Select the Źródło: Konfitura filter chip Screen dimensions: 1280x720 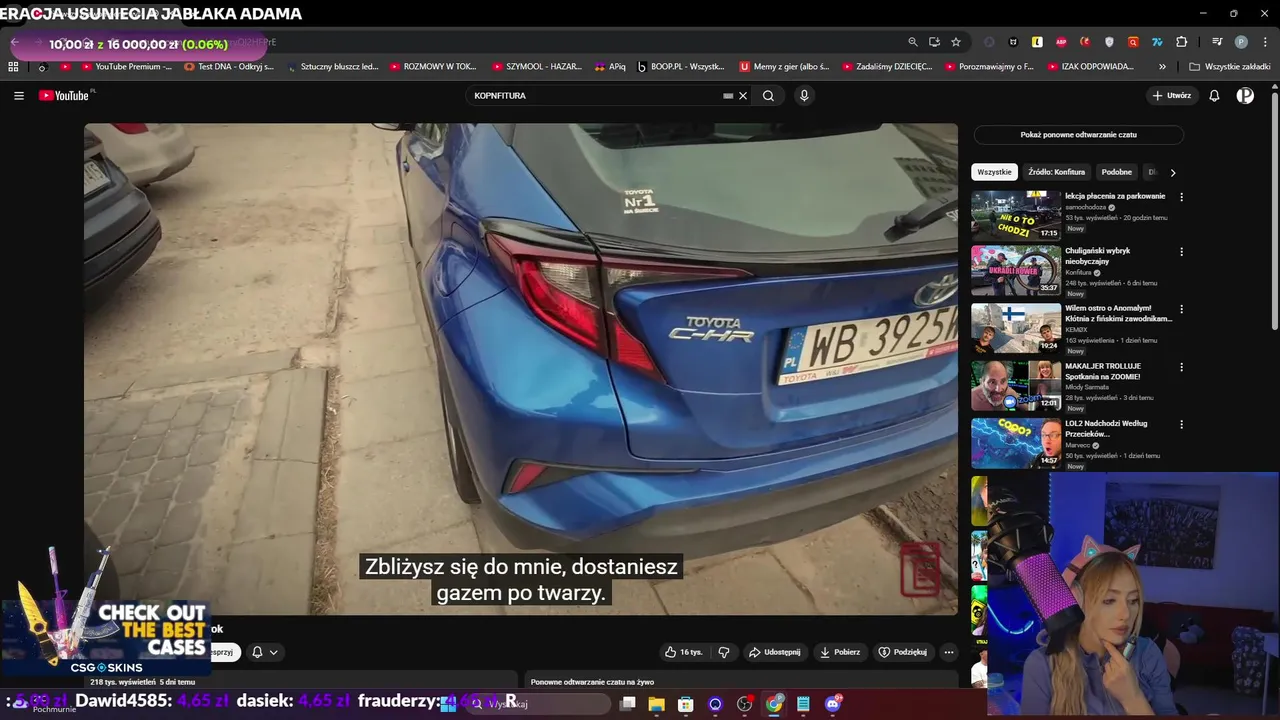[x=1056, y=172]
